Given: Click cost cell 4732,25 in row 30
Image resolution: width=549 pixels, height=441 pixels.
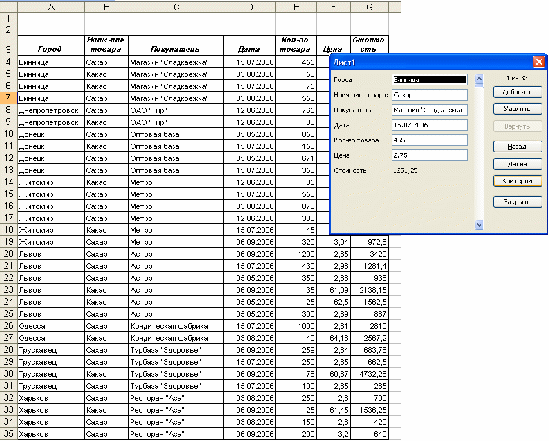Looking at the screenshot, I should [369, 374].
